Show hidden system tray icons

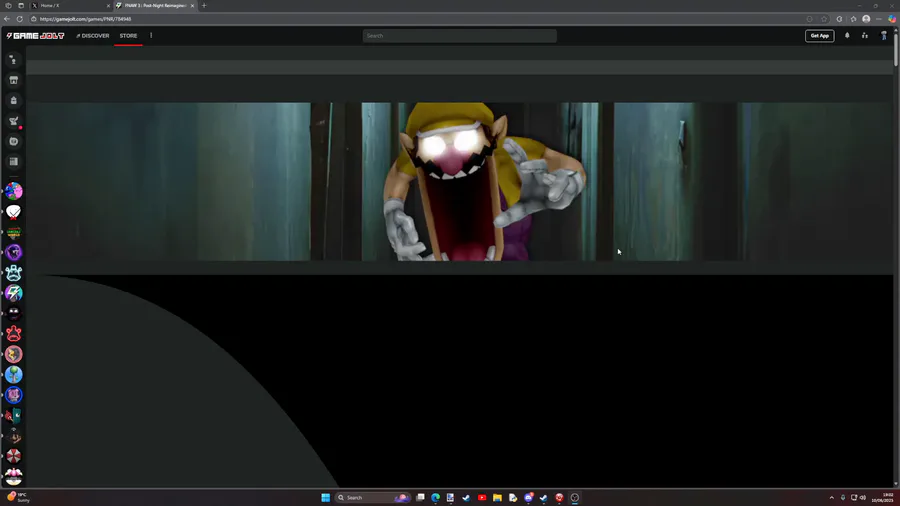tap(832, 497)
